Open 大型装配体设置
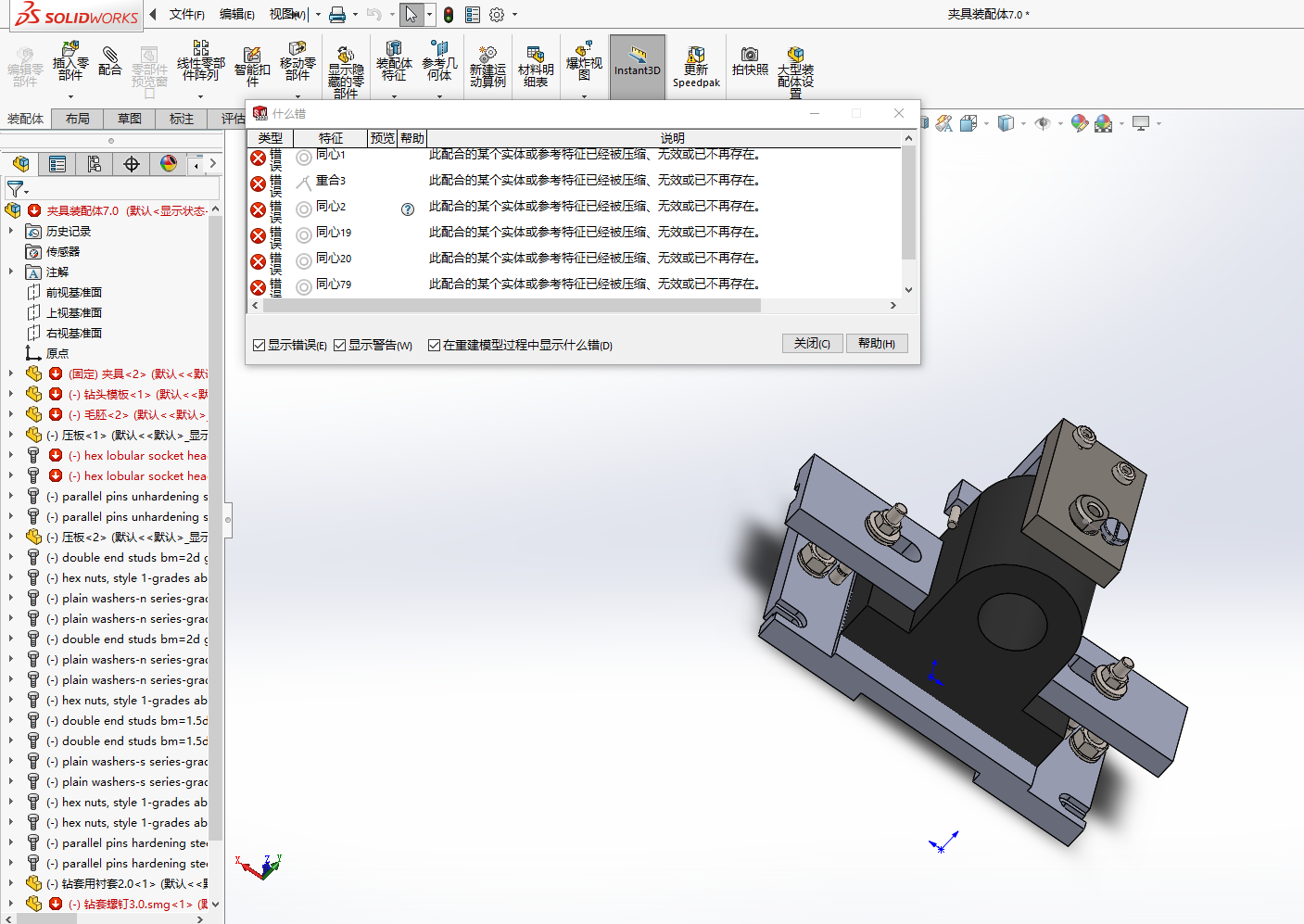 tap(795, 72)
